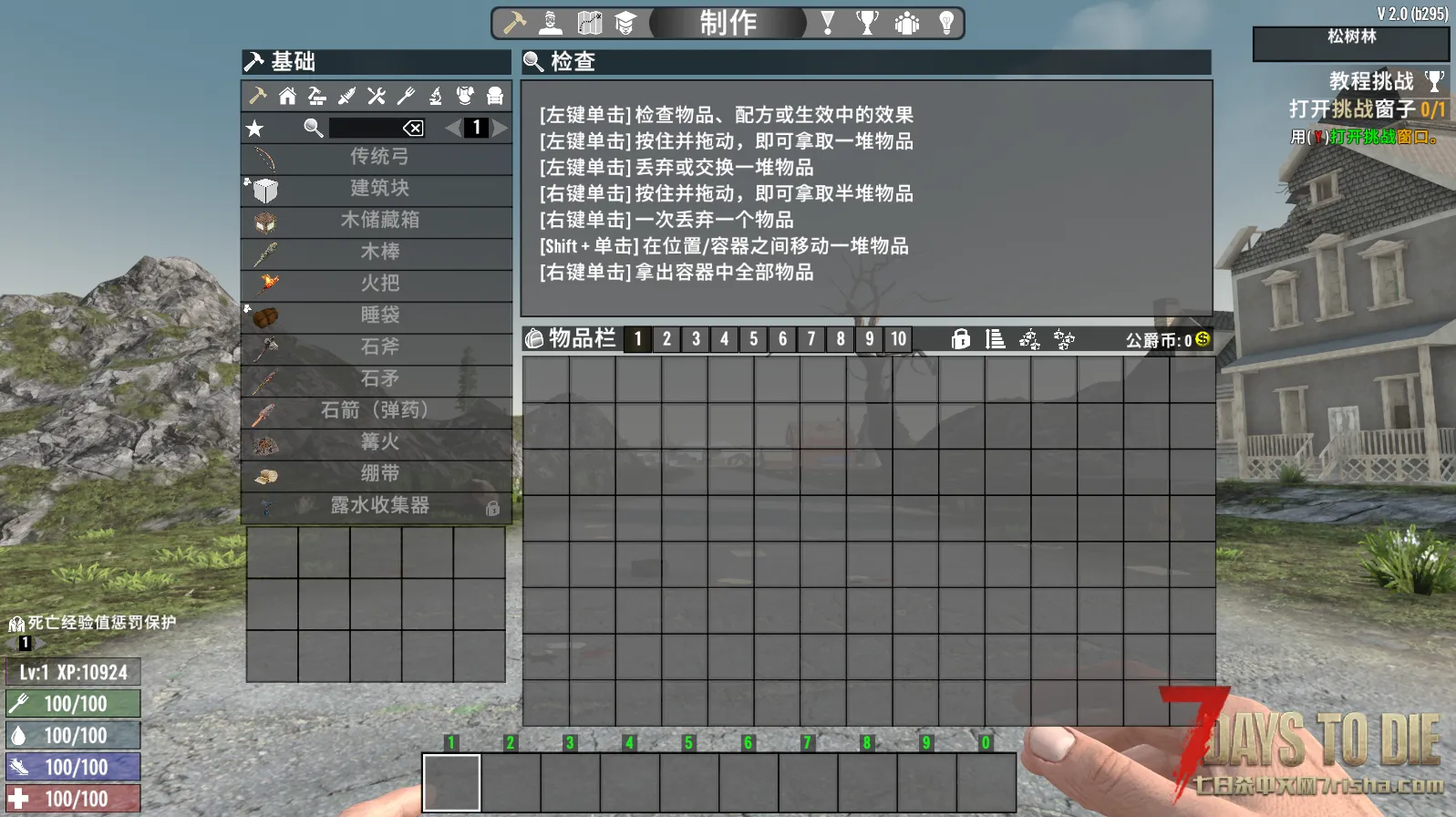1456x817 pixels.
Task: Switch to inventory page 7 tab
Action: pyautogui.click(x=811, y=339)
